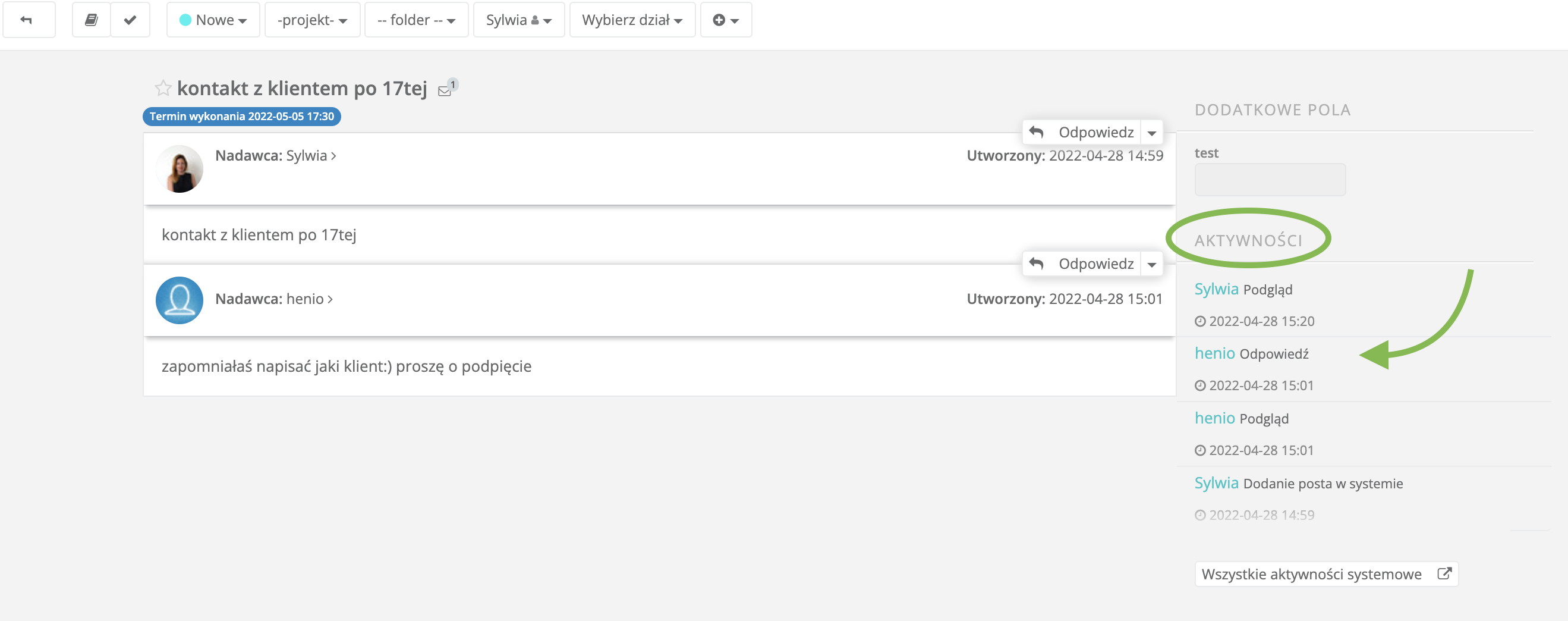Expand the '-projekt-' dropdown
1568x621 pixels.
(312, 20)
